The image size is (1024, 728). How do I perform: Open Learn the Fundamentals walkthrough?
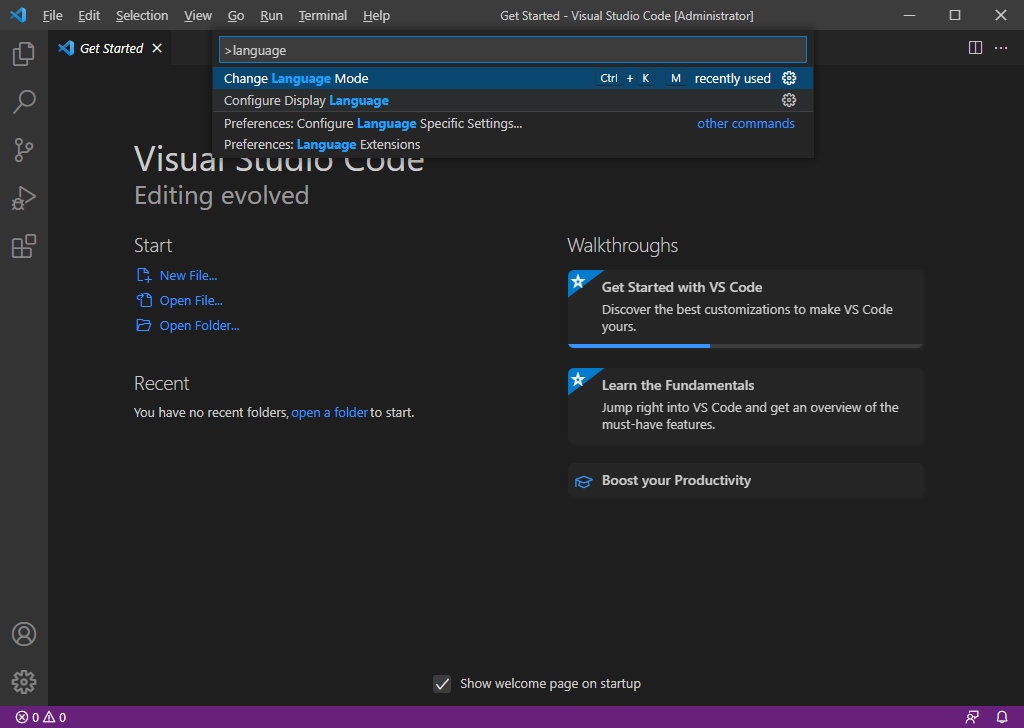point(745,406)
